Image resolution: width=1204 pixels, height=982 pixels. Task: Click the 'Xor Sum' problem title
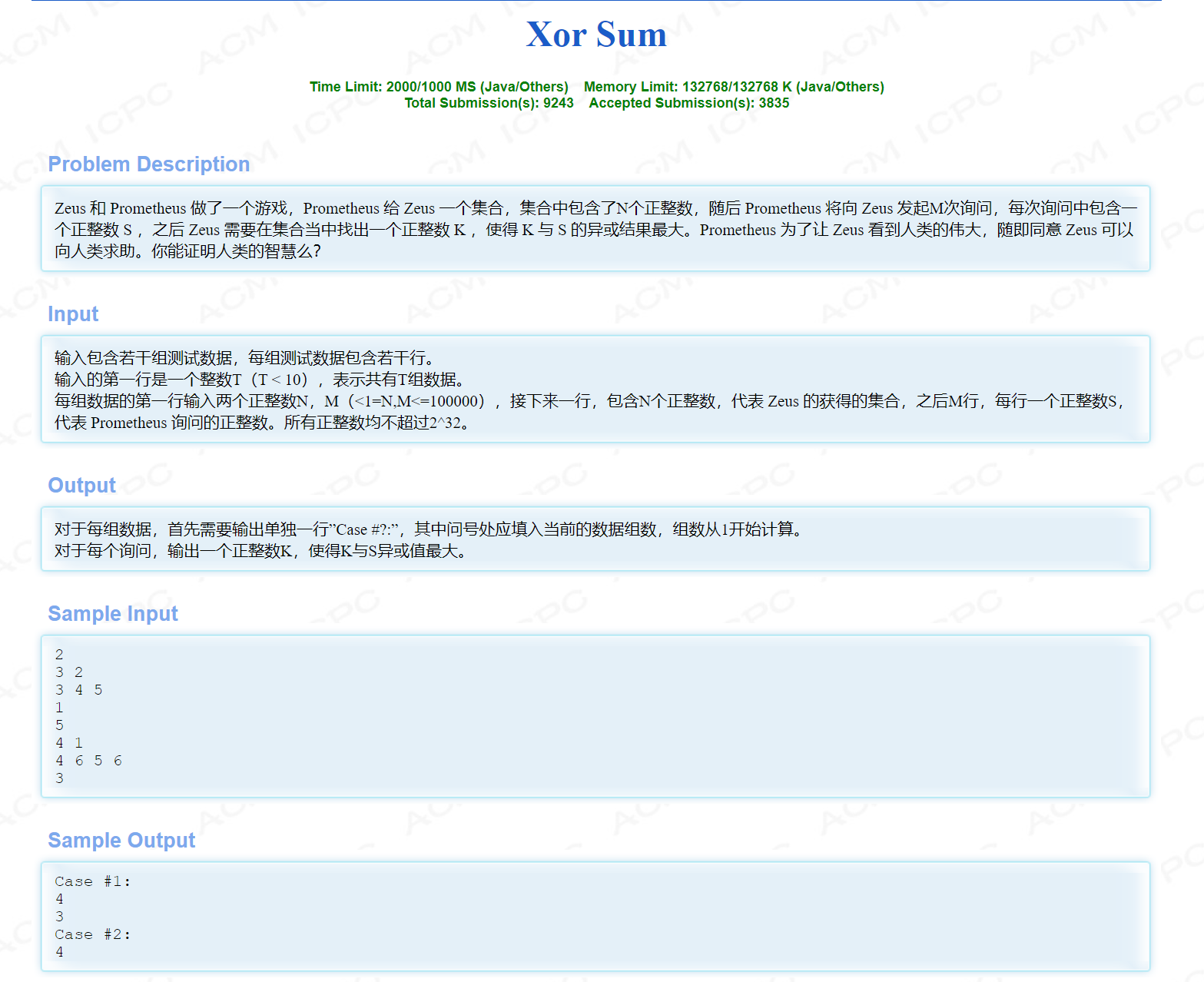tap(596, 35)
